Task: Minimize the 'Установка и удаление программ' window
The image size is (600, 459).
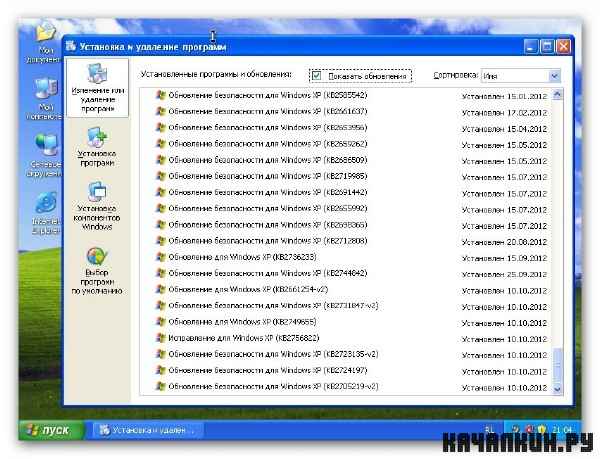Action: coord(530,47)
